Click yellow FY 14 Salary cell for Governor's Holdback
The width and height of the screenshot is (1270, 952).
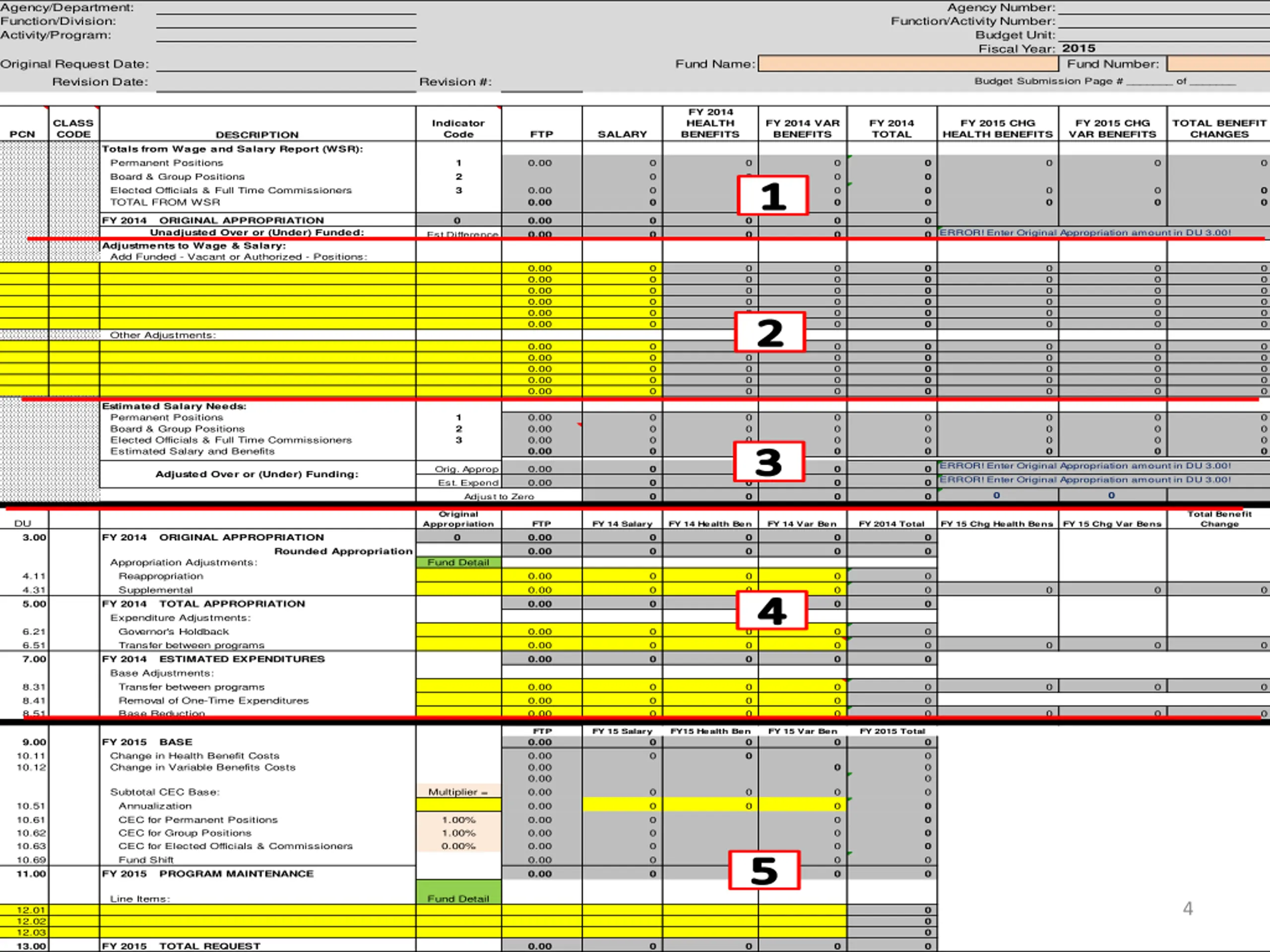(623, 631)
